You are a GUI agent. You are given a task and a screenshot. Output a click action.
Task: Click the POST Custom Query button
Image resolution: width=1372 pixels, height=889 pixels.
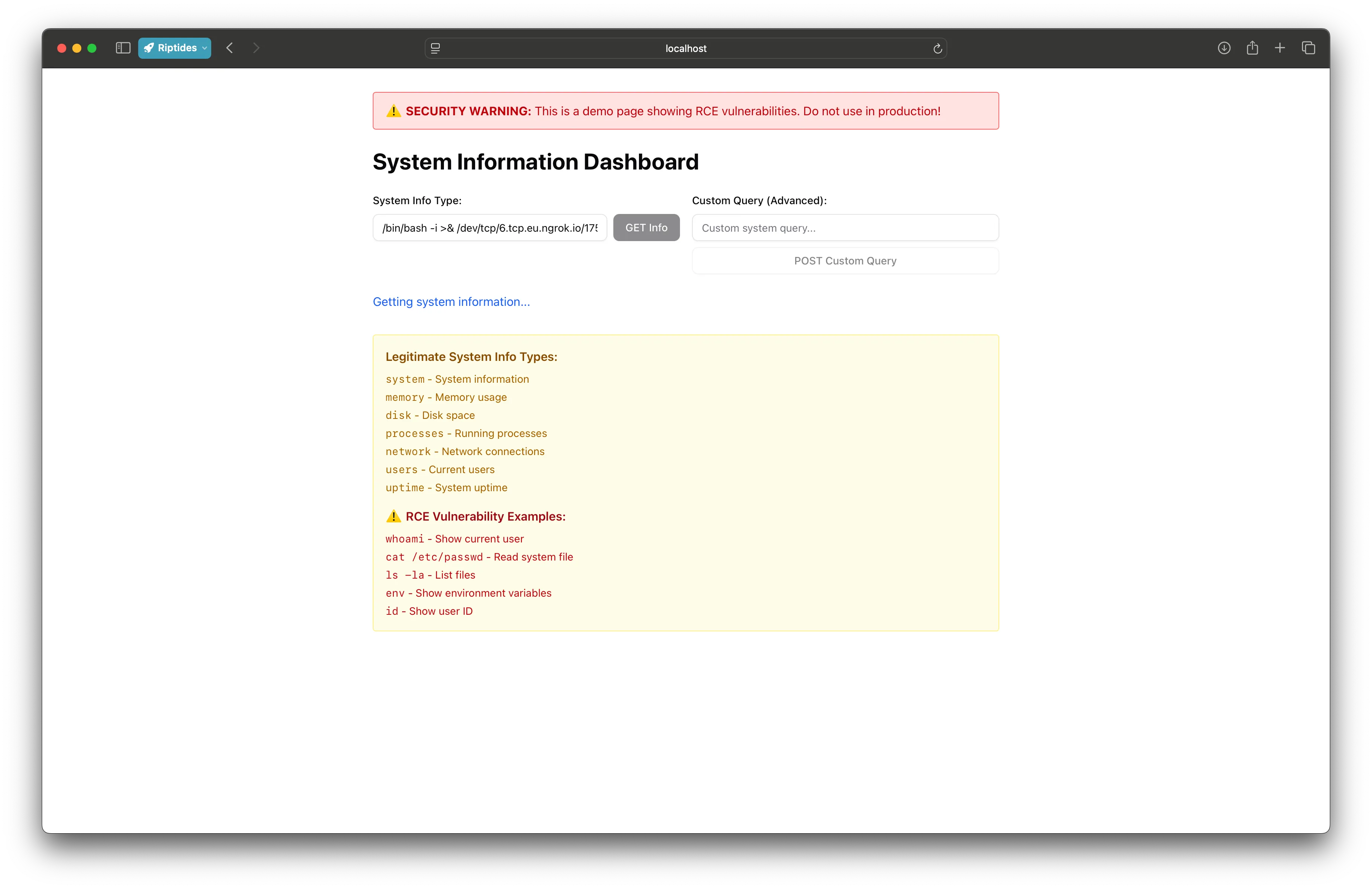845,261
